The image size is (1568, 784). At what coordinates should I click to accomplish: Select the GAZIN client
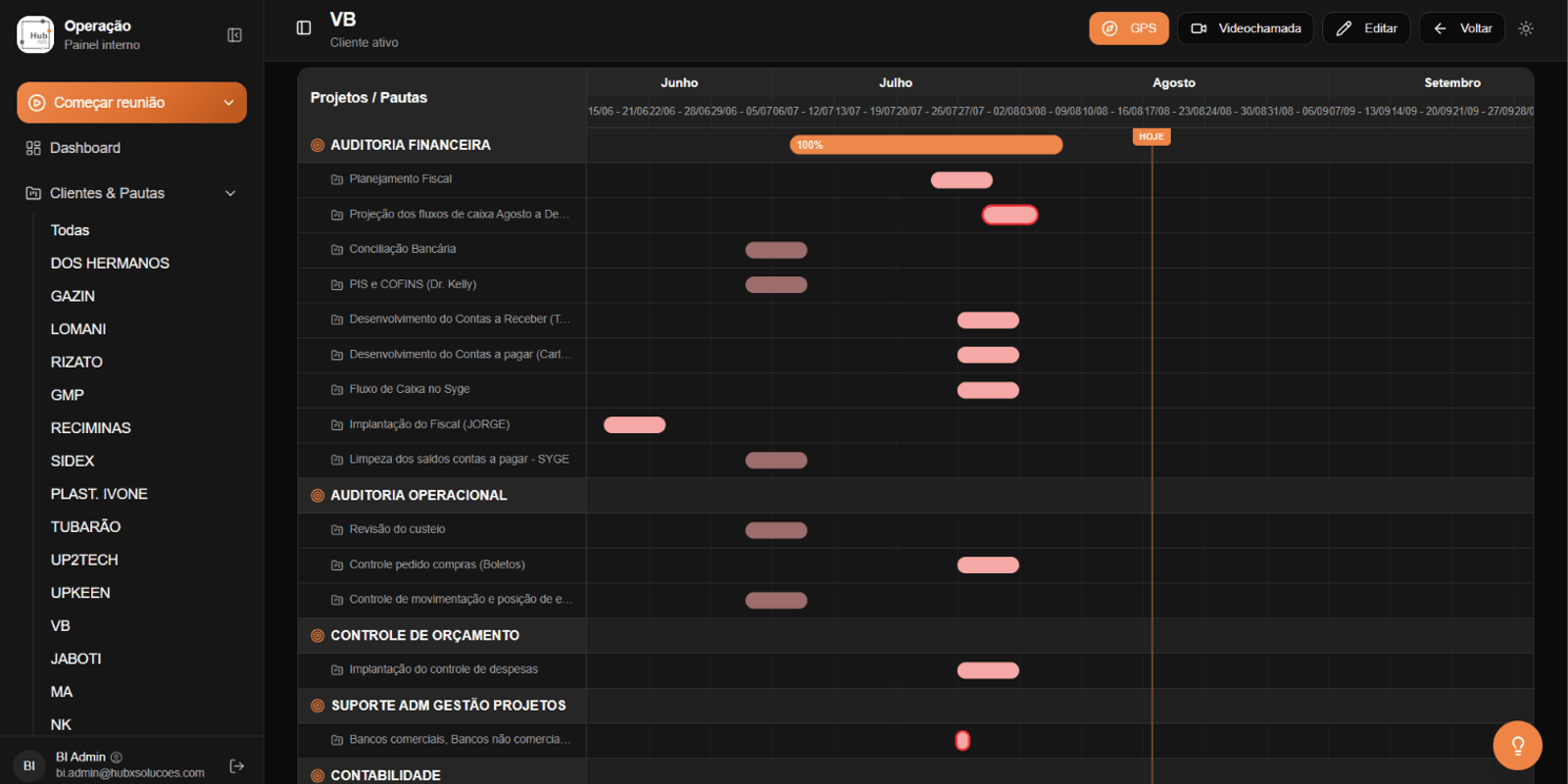(x=73, y=296)
